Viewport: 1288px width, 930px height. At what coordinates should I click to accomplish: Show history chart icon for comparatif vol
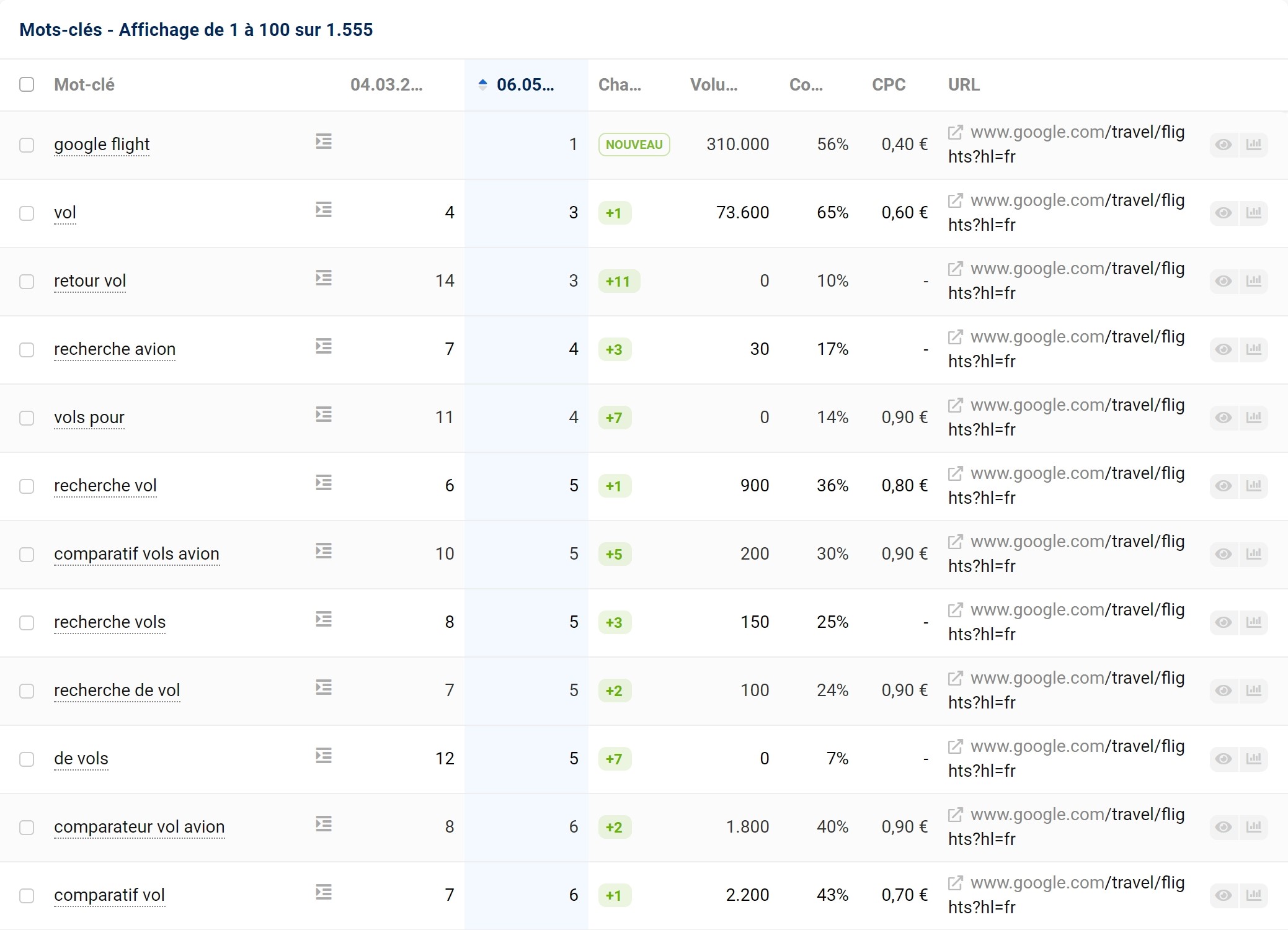[x=1254, y=895]
